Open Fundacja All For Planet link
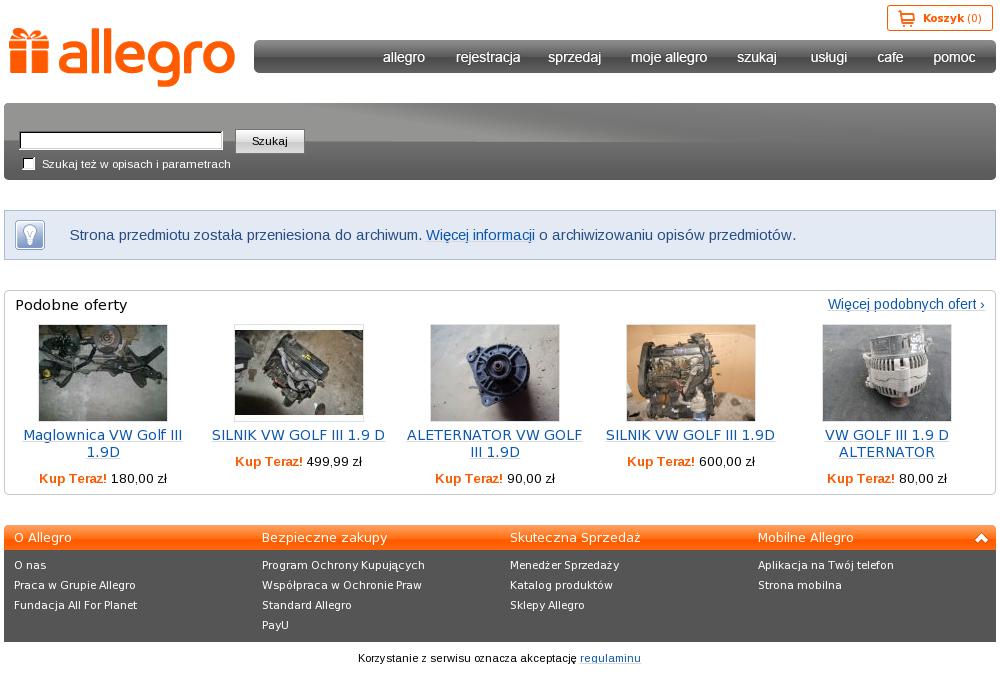This screenshot has height=678, width=1000. (75, 605)
